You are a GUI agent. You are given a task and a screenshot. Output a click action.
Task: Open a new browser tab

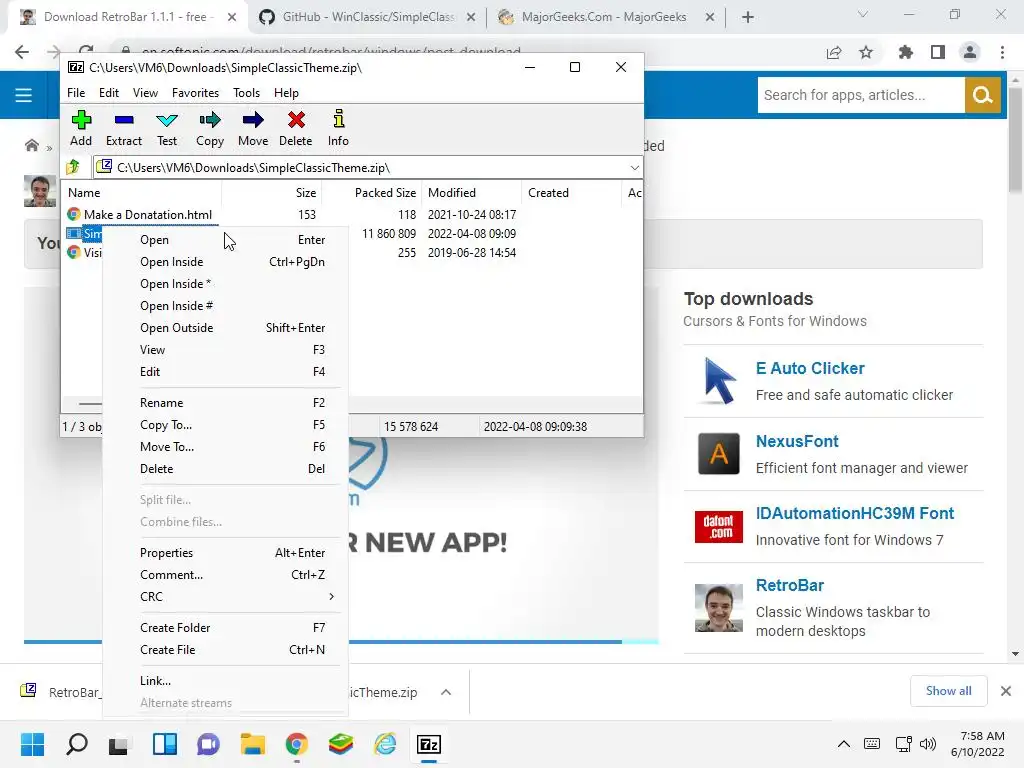pos(748,17)
